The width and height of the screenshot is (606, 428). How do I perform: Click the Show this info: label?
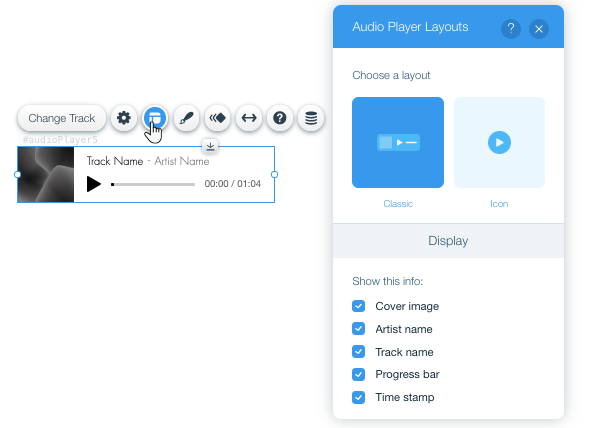tap(388, 281)
